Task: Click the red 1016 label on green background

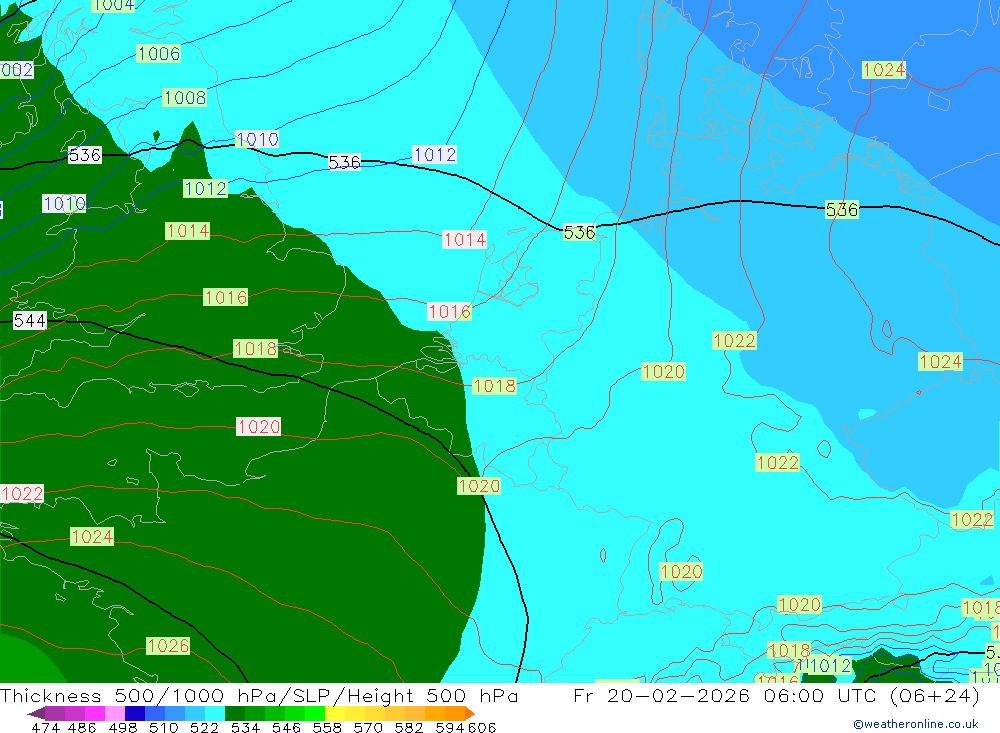Action: click(226, 297)
